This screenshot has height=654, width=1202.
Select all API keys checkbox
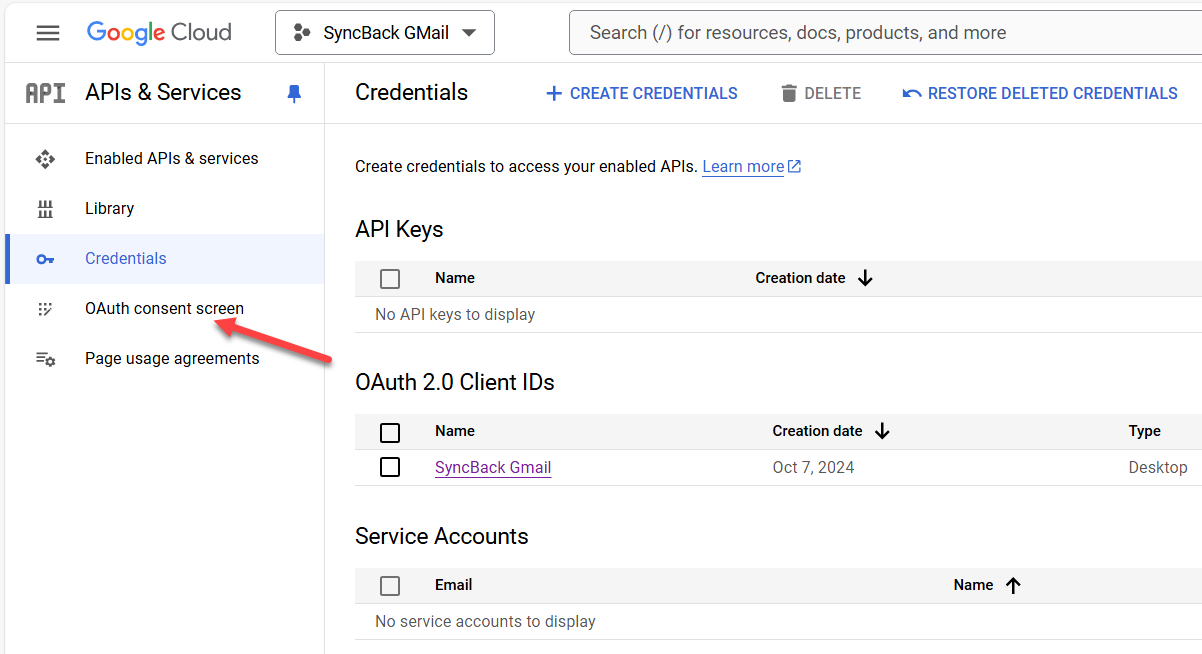(390, 279)
